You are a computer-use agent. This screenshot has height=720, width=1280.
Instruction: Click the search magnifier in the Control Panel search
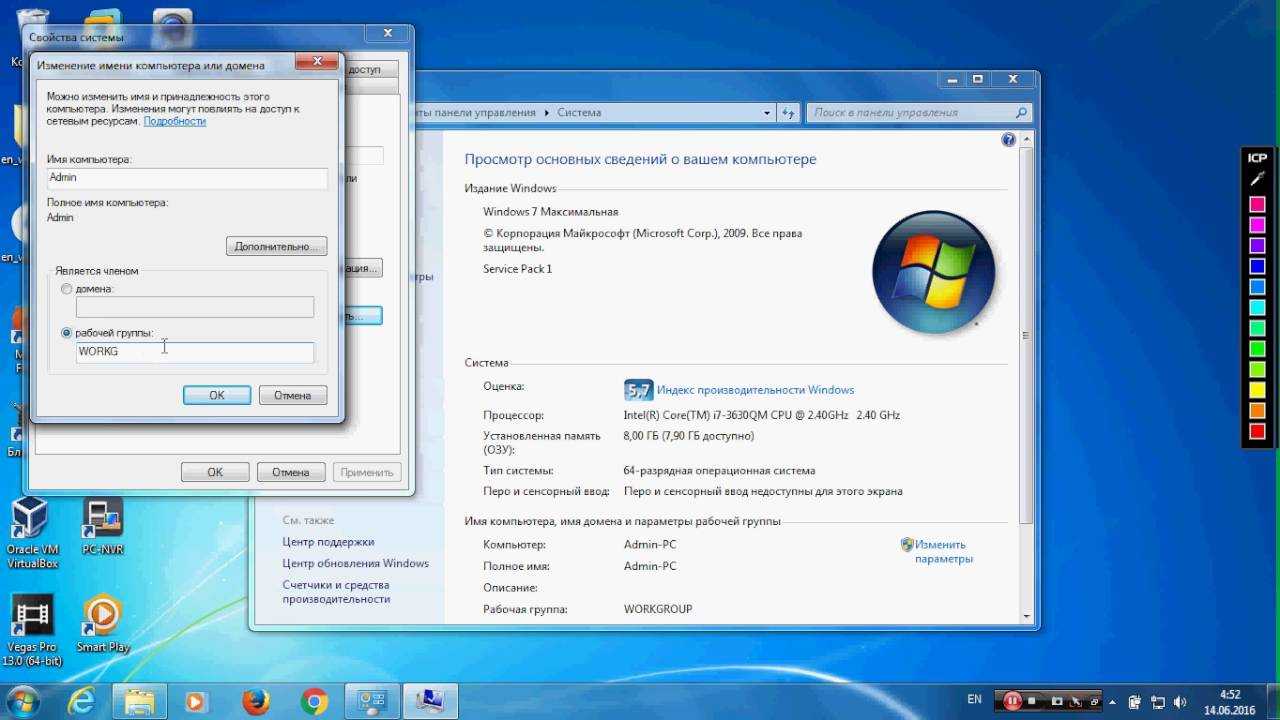(x=1021, y=113)
